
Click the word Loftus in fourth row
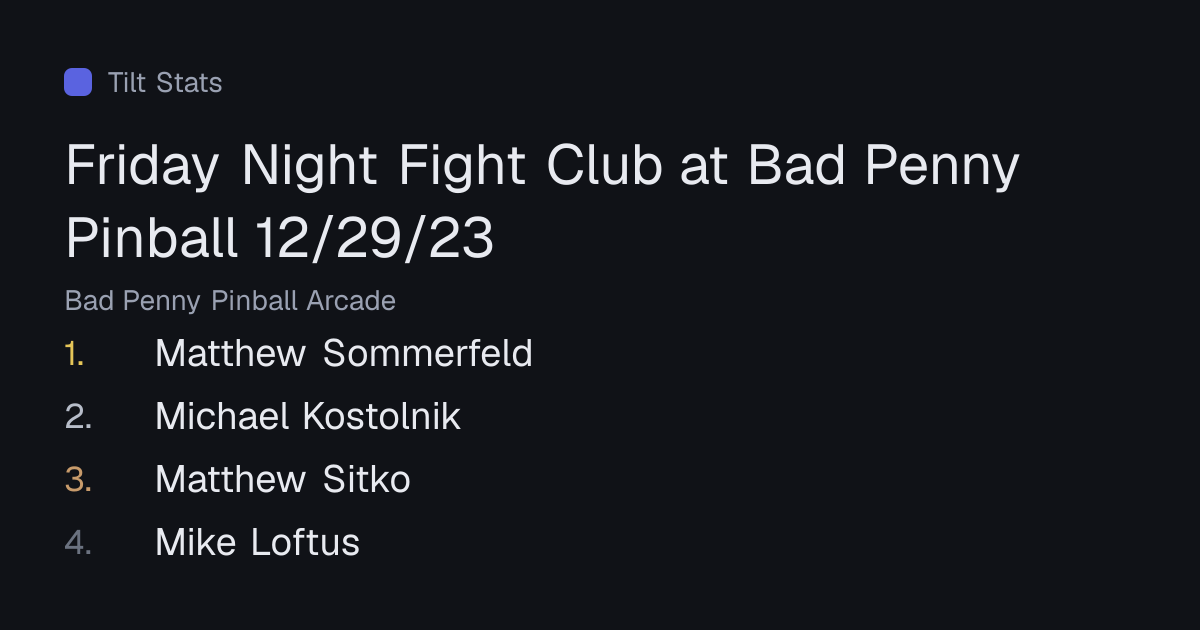click(x=305, y=543)
